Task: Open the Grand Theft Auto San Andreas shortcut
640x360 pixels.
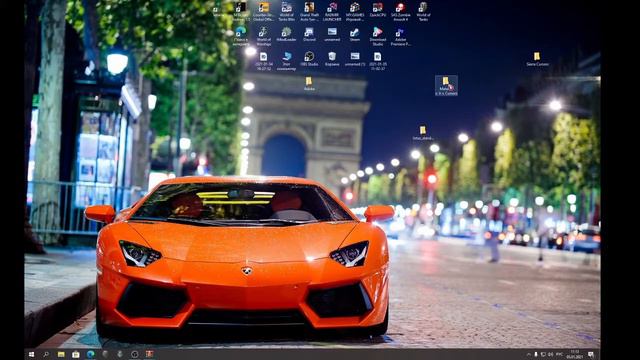Action: pos(309,11)
